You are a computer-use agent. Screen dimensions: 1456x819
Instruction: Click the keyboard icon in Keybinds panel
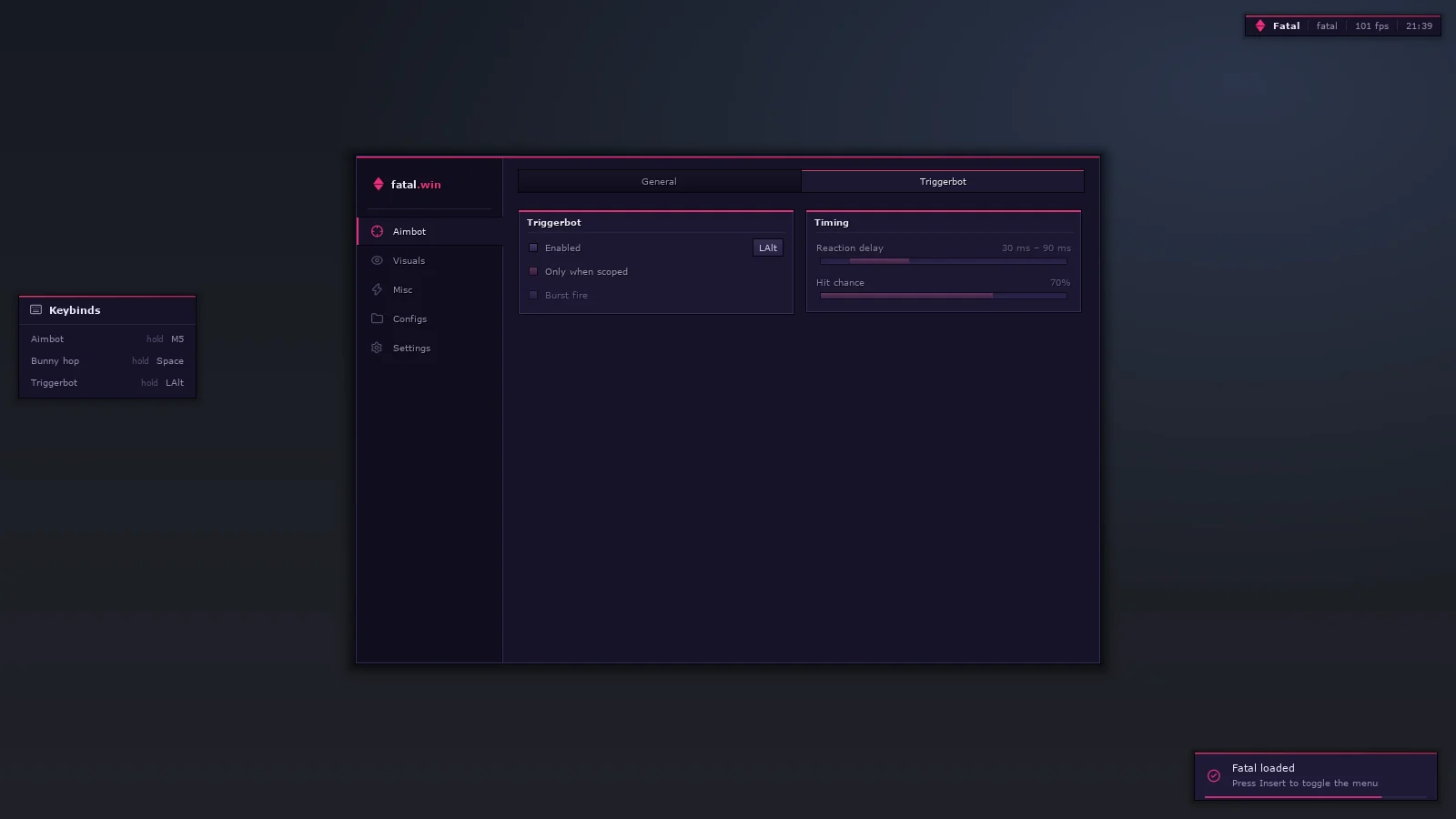[36, 309]
